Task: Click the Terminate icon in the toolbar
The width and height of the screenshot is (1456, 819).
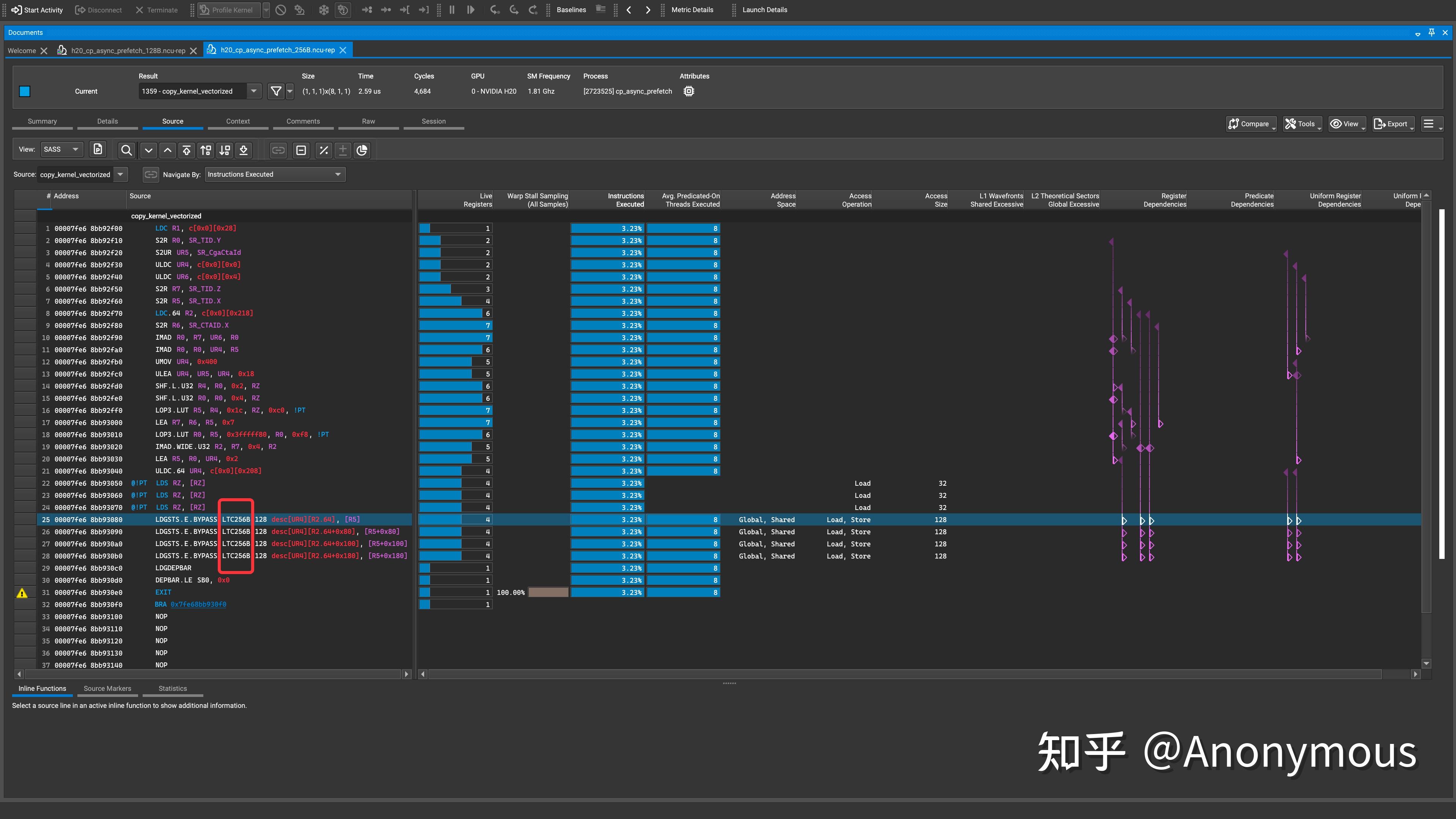Action: pos(139,9)
